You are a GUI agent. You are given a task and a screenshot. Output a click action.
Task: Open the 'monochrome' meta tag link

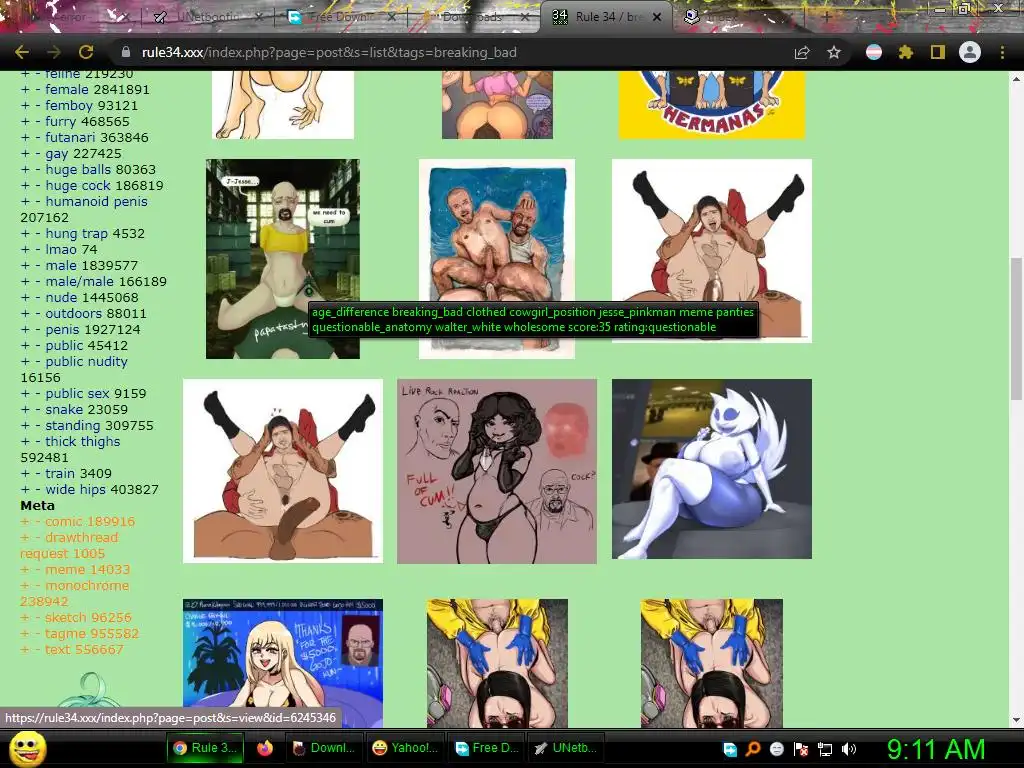click(x=87, y=585)
